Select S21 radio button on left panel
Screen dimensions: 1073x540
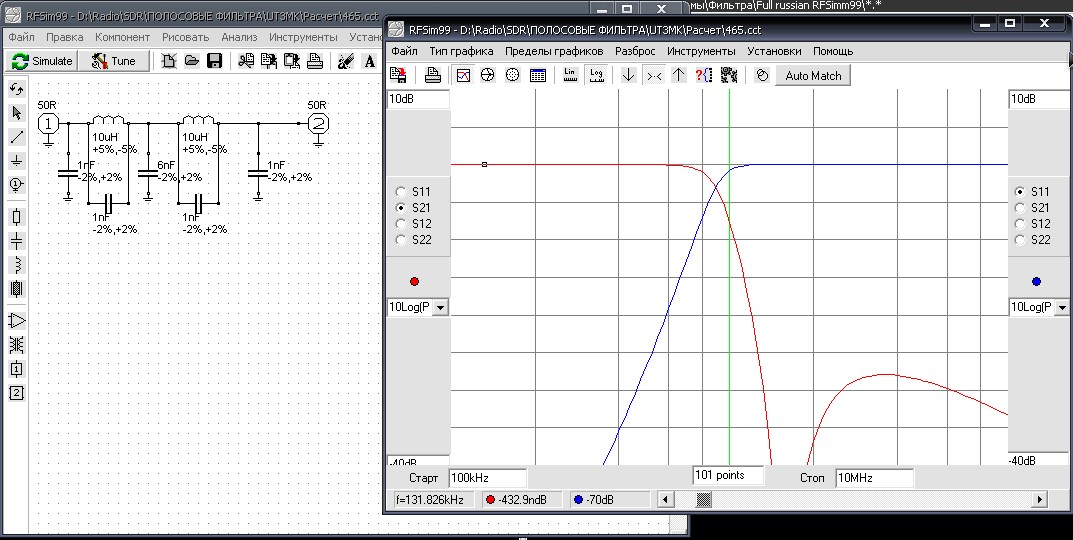[402, 207]
